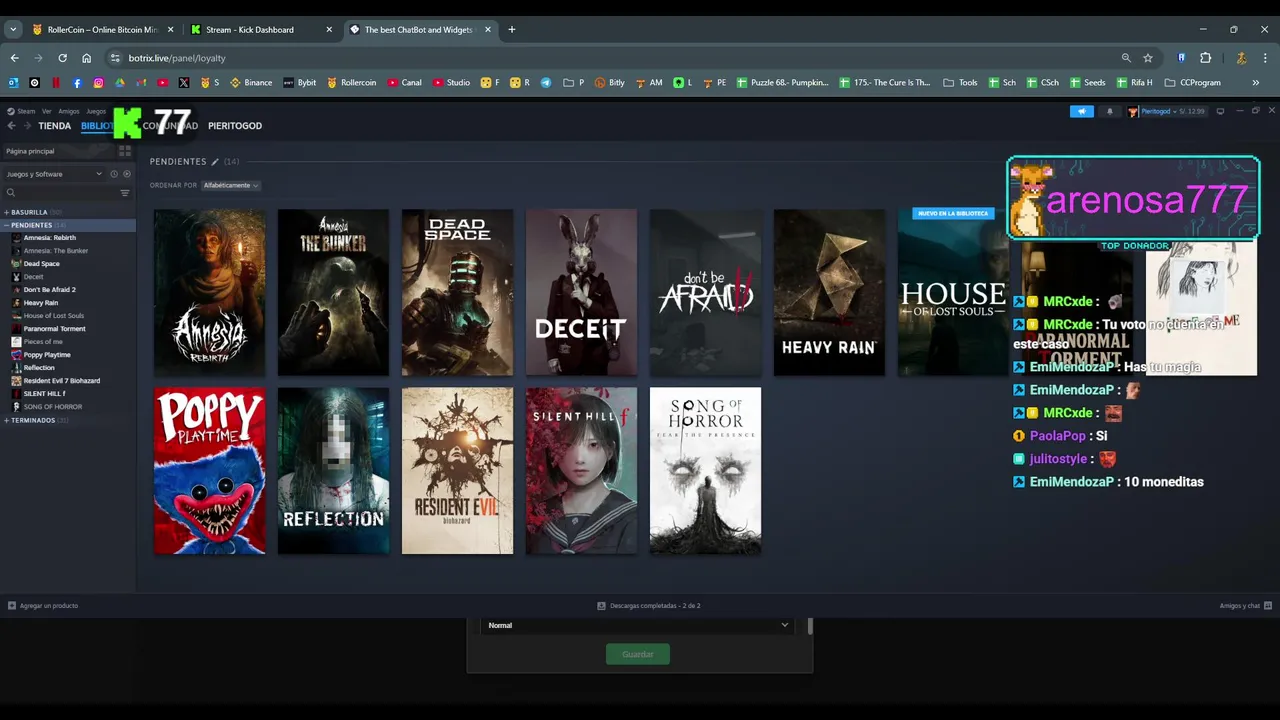Open a new browser tab
Screen dimensions: 1280x720
(512, 30)
